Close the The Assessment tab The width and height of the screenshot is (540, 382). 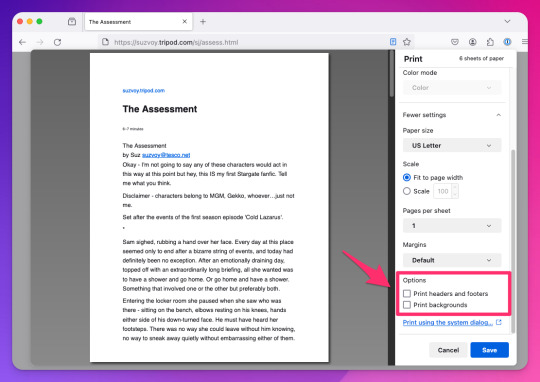click(185, 21)
